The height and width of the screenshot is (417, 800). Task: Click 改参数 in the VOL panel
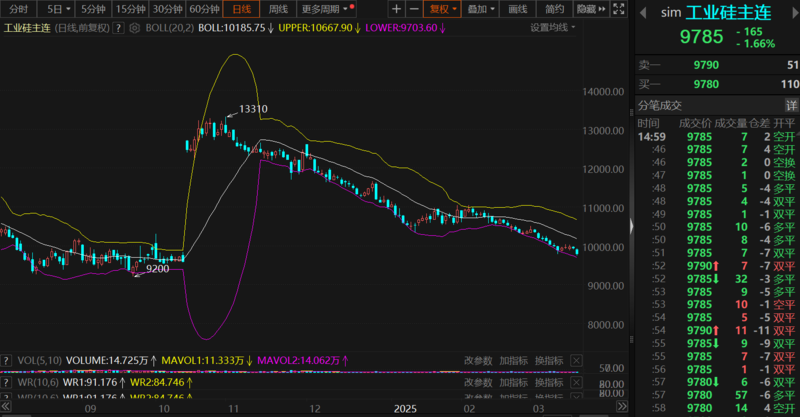[x=478, y=360]
